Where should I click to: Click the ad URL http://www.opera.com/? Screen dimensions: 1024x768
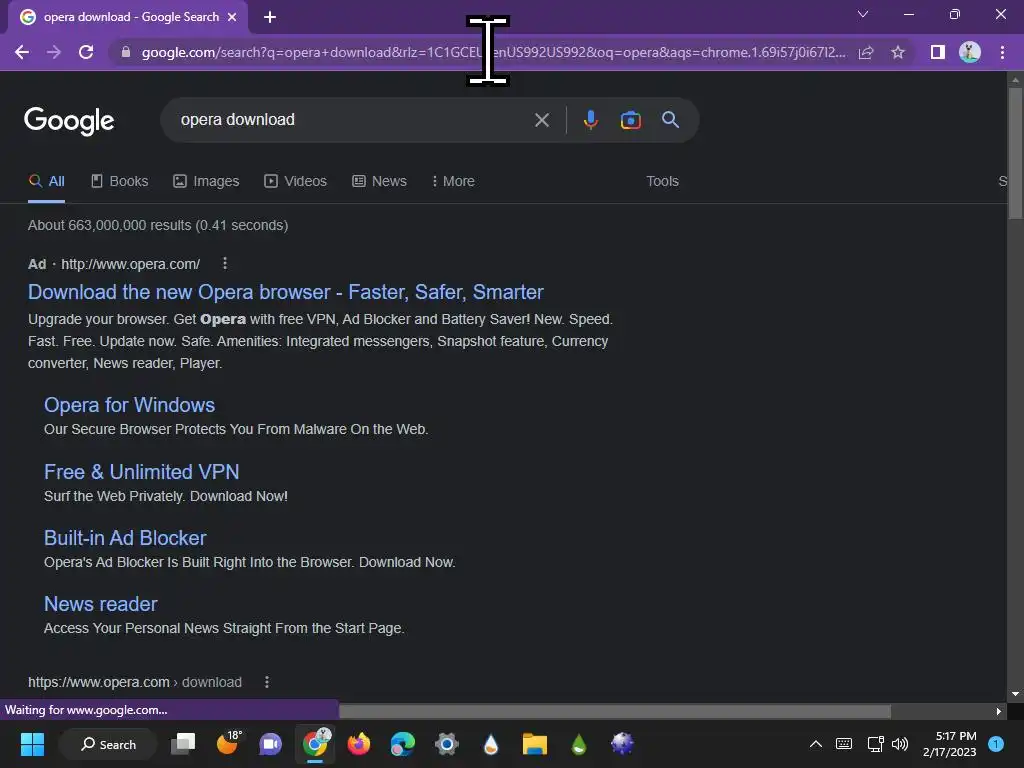[x=131, y=264]
